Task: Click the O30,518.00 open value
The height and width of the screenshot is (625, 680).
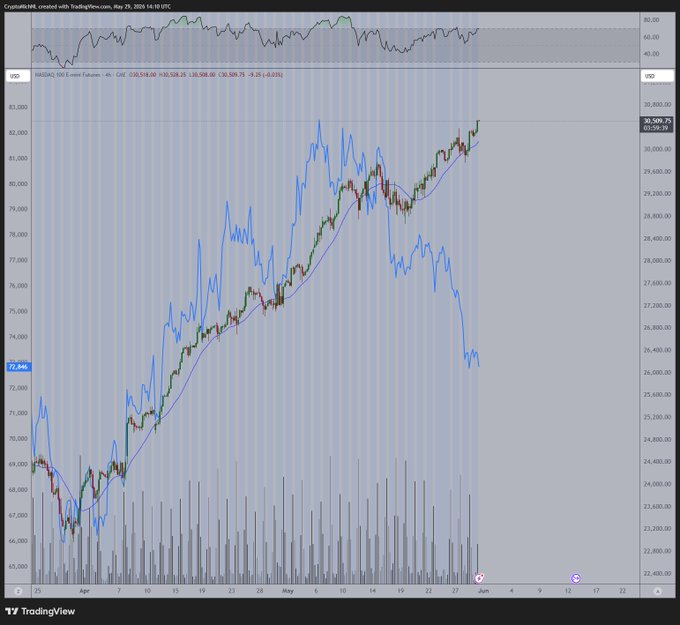Action: (143, 75)
